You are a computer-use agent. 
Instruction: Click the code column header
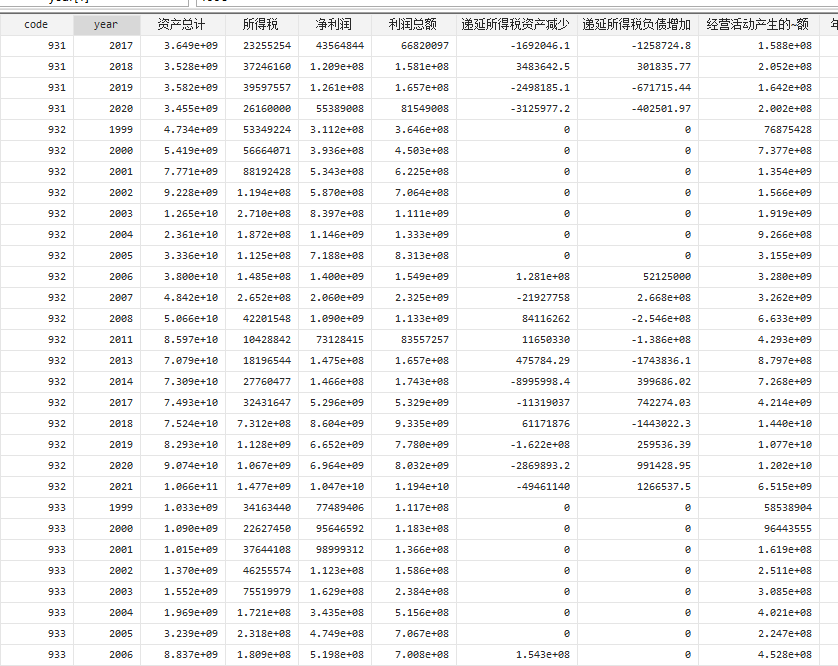point(36,24)
